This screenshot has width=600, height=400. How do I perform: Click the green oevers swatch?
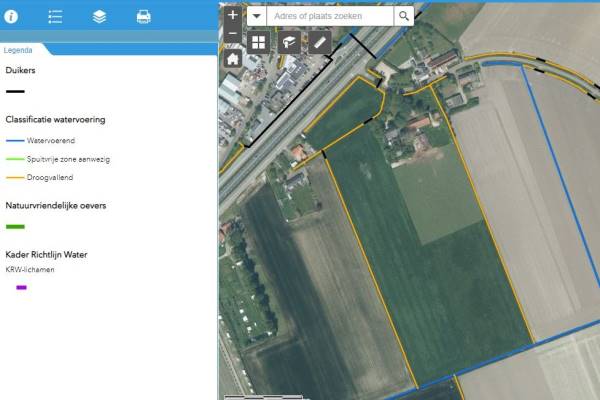15,227
